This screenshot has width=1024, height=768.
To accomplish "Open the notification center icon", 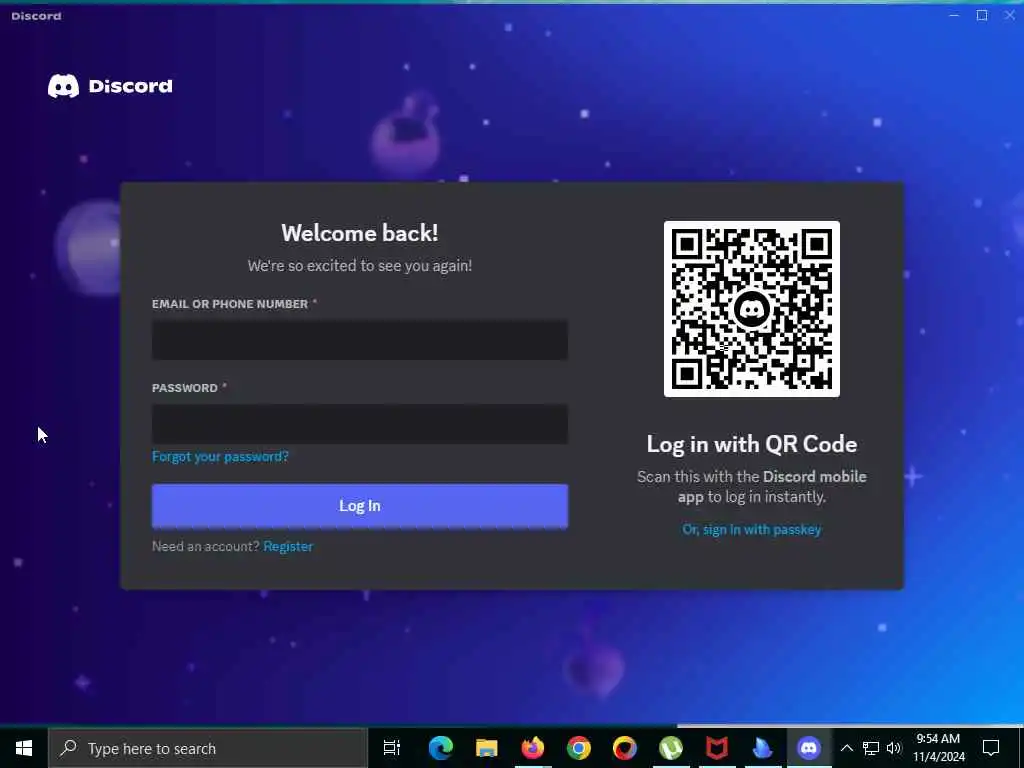I will (991, 748).
